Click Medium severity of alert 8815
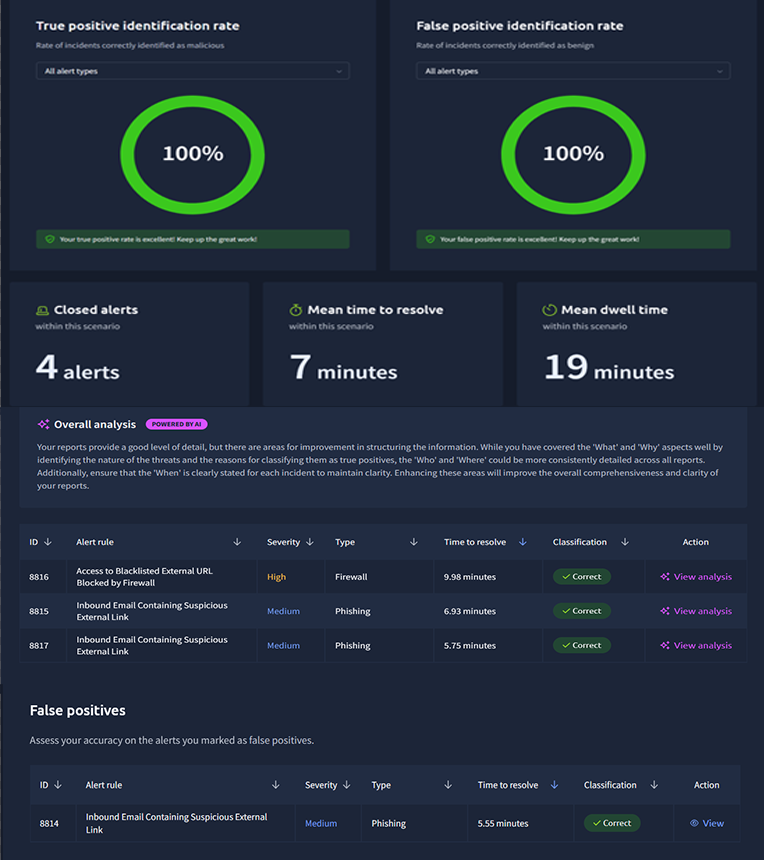The image size is (764, 860). 284,611
